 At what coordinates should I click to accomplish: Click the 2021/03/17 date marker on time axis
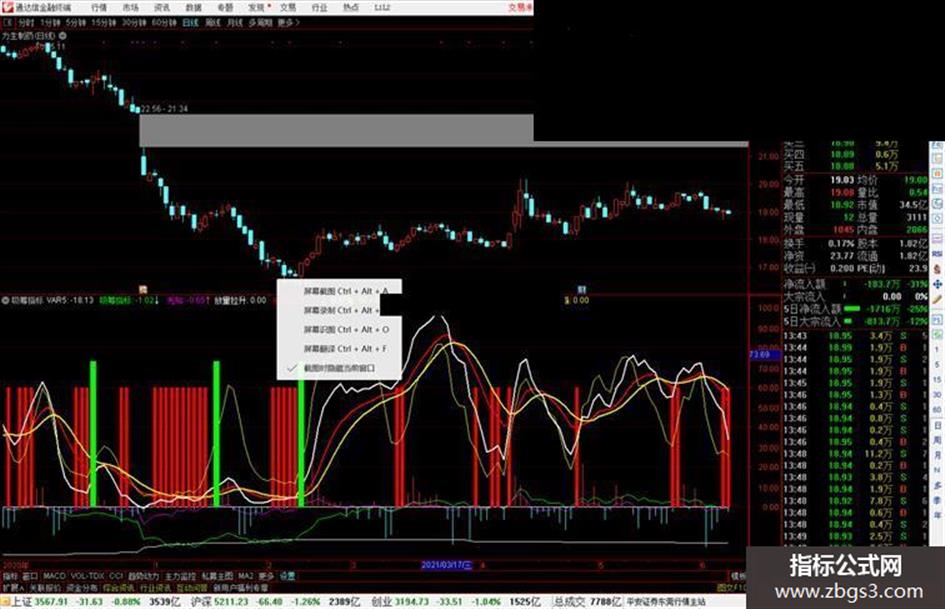(x=447, y=566)
